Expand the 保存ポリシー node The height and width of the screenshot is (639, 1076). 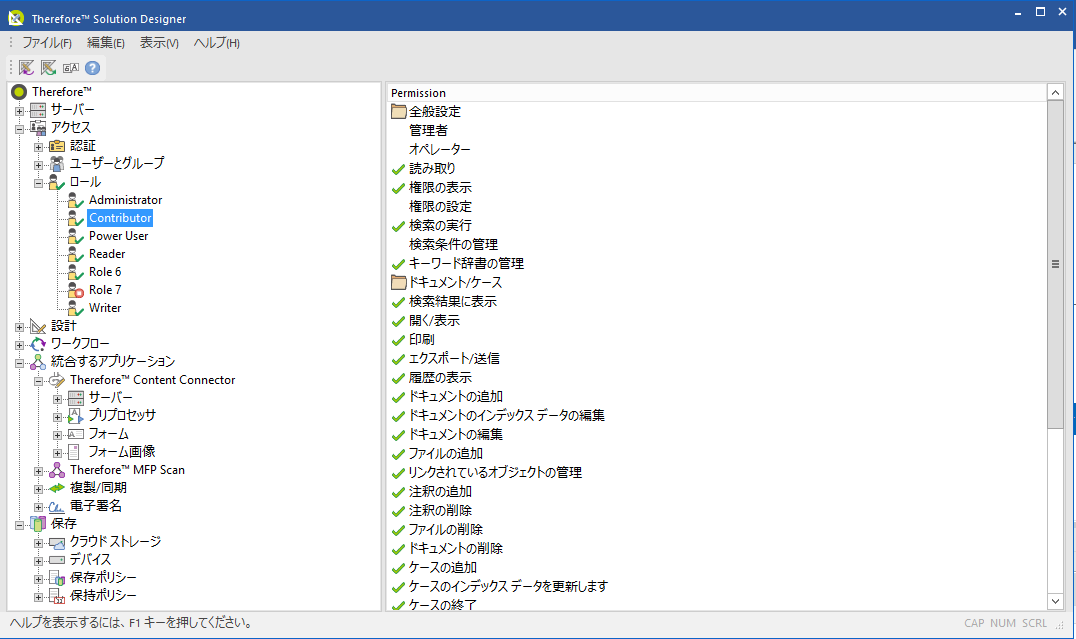pyautogui.click(x=38, y=579)
